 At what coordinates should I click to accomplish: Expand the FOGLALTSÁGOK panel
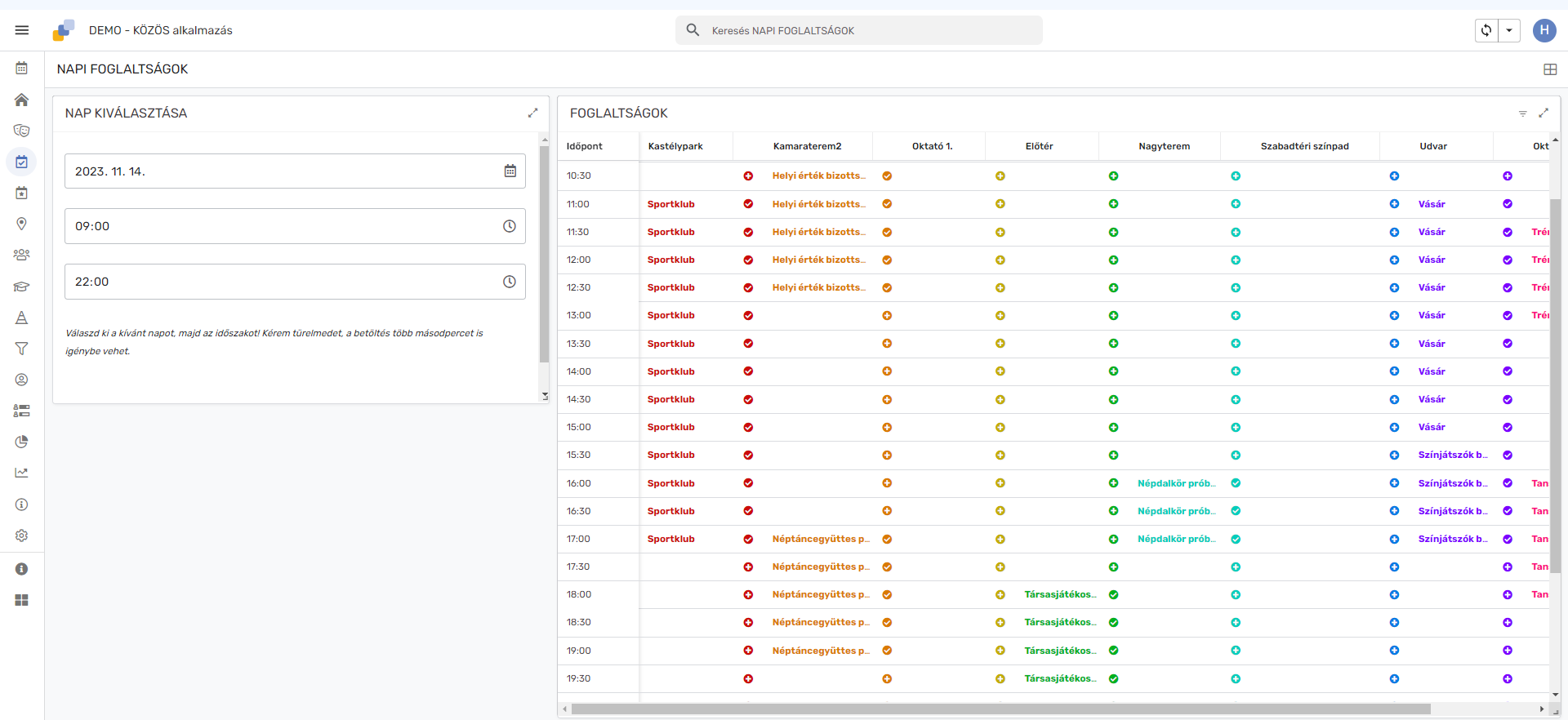pos(1543,113)
